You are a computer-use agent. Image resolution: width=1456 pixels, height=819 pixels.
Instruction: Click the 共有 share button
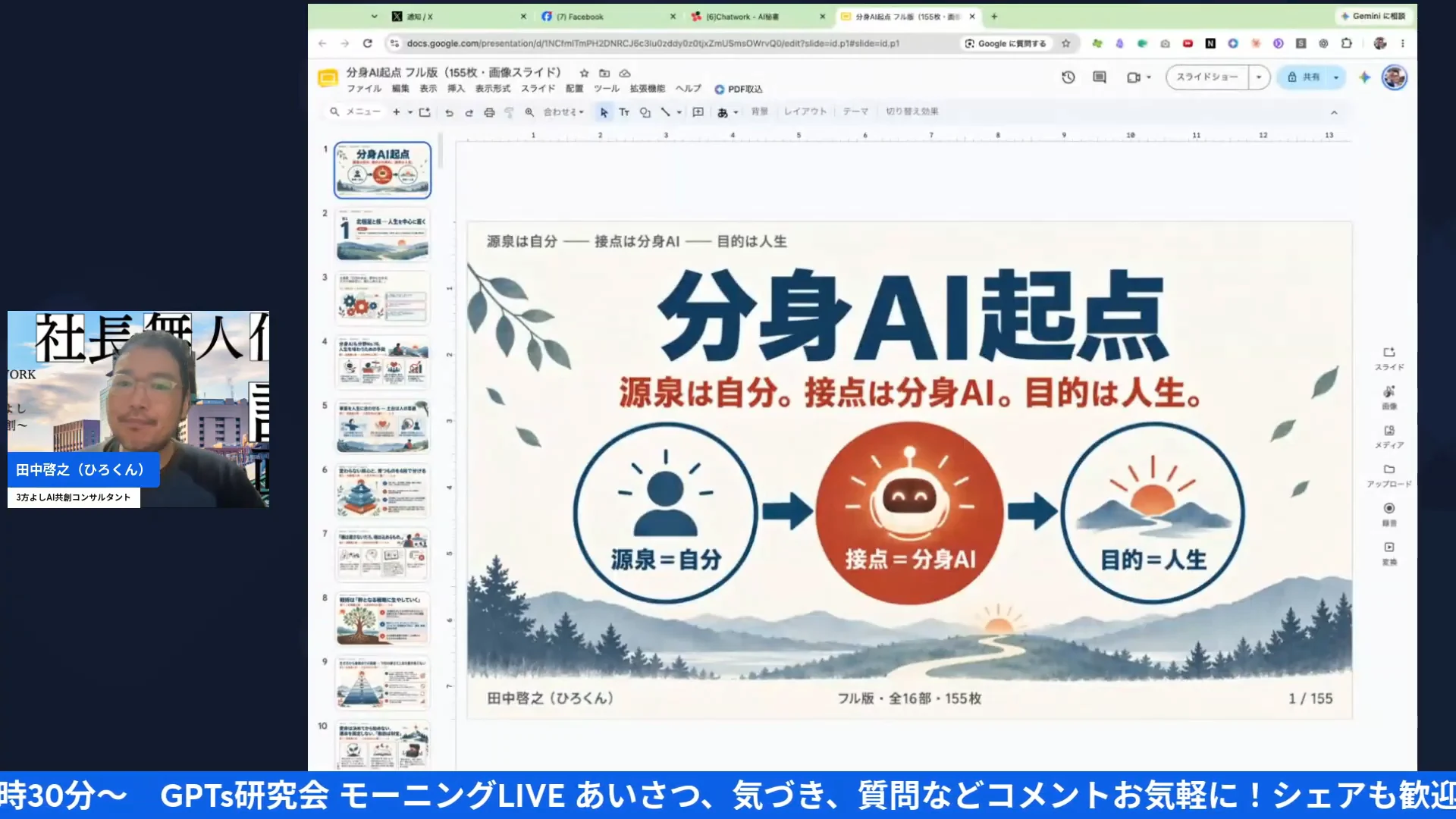tap(1304, 77)
